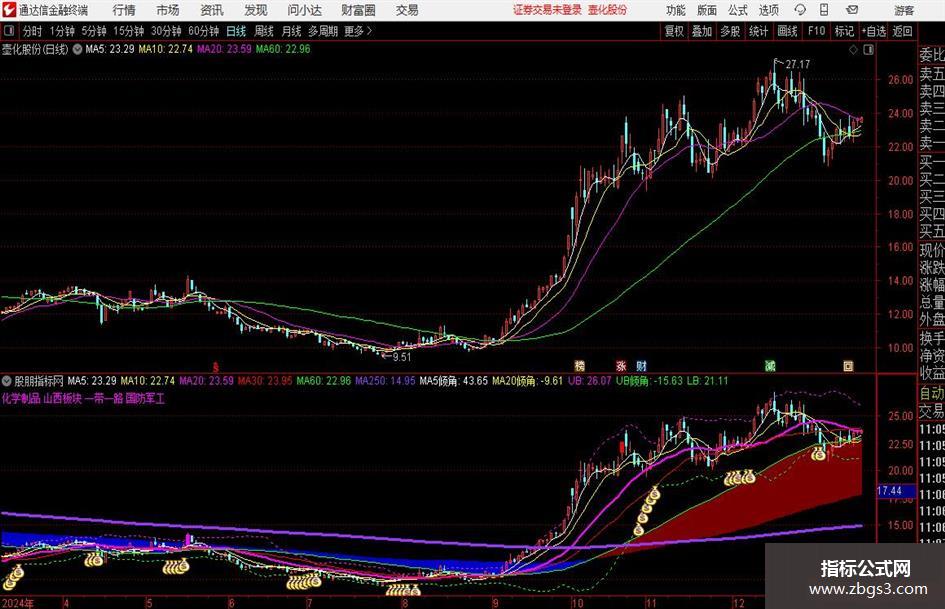Click the 统计 statistics button

758,31
